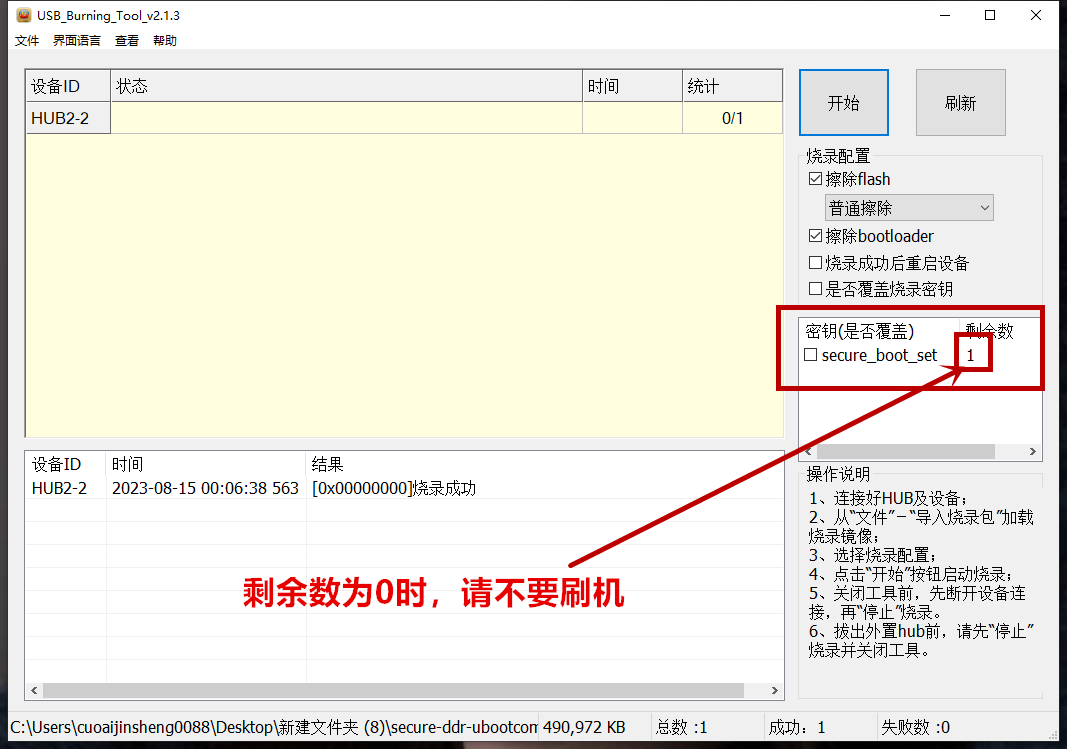This screenshot has height=749, width=1067.
Task: Open the 界面语言 menu
Action: click(x=75, y=40)
